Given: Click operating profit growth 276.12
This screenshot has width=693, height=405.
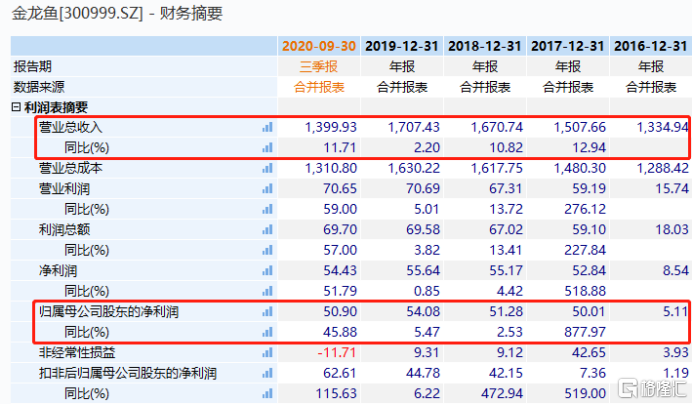Looking at the screenshot, I should point(585,209).
